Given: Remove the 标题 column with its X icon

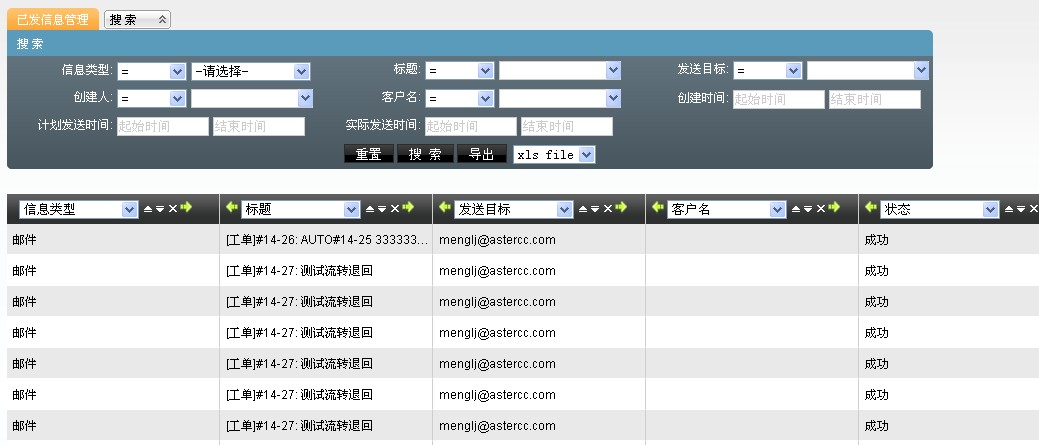Looking at the screenshot, I should coord(394,208).
